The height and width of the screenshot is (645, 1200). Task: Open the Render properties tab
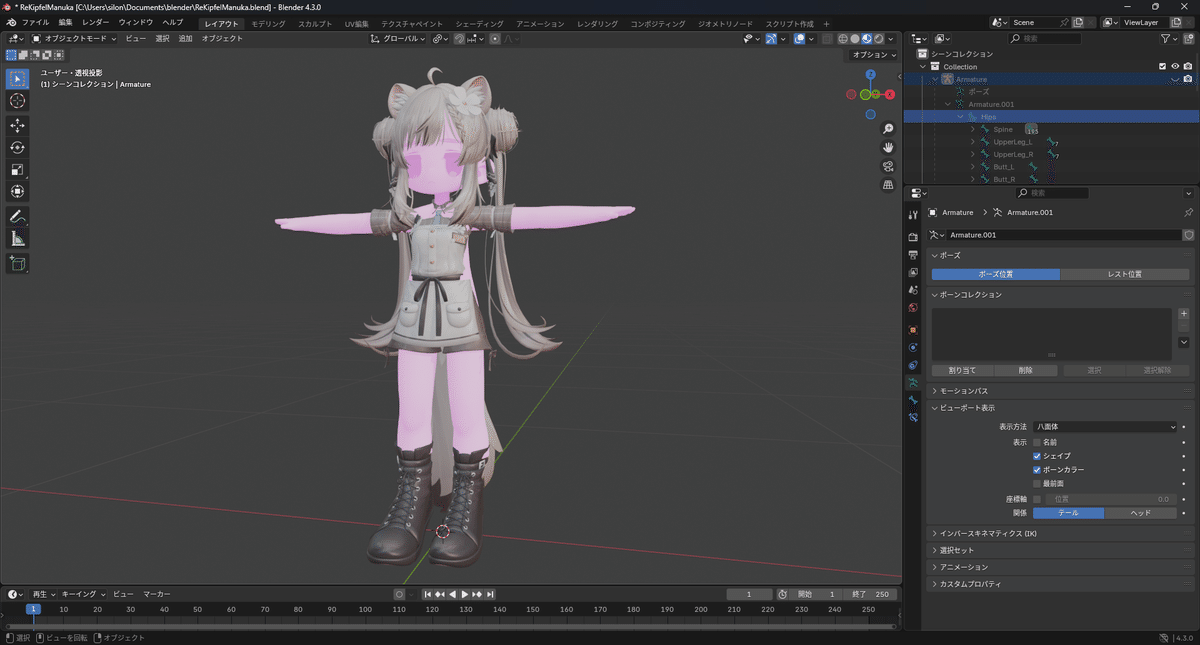912,236
